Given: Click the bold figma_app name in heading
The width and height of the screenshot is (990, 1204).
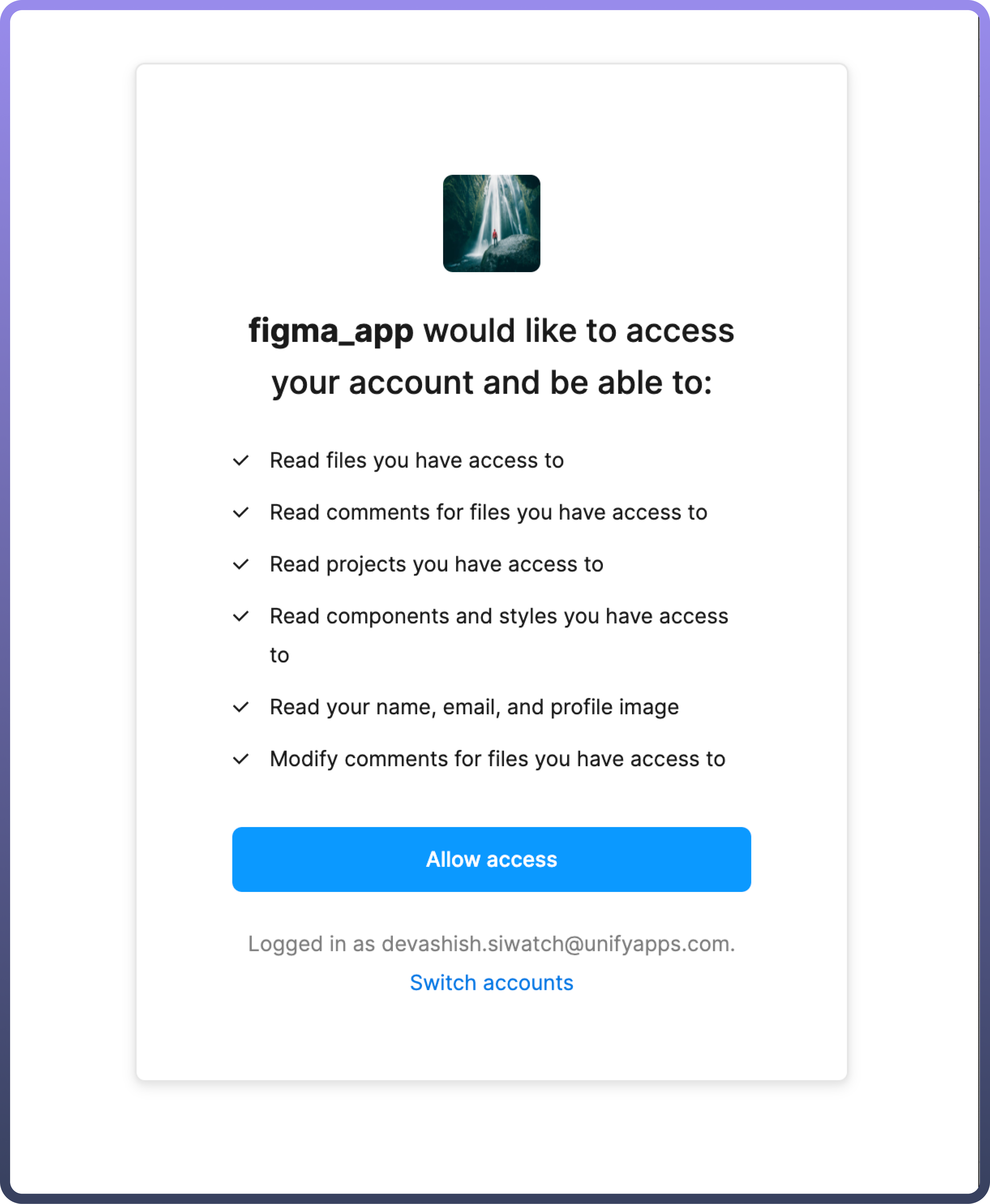Looking at the screenshot, I should point(331,331).
